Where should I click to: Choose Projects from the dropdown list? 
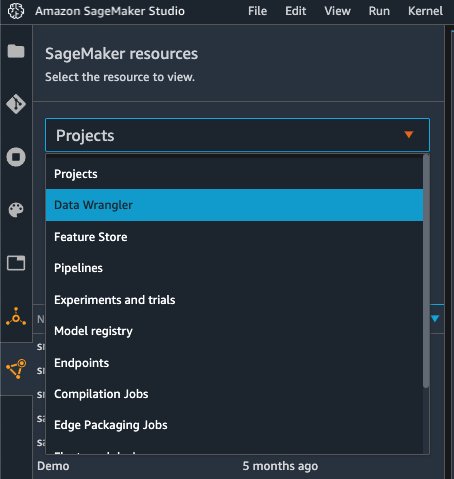point(234,174)
